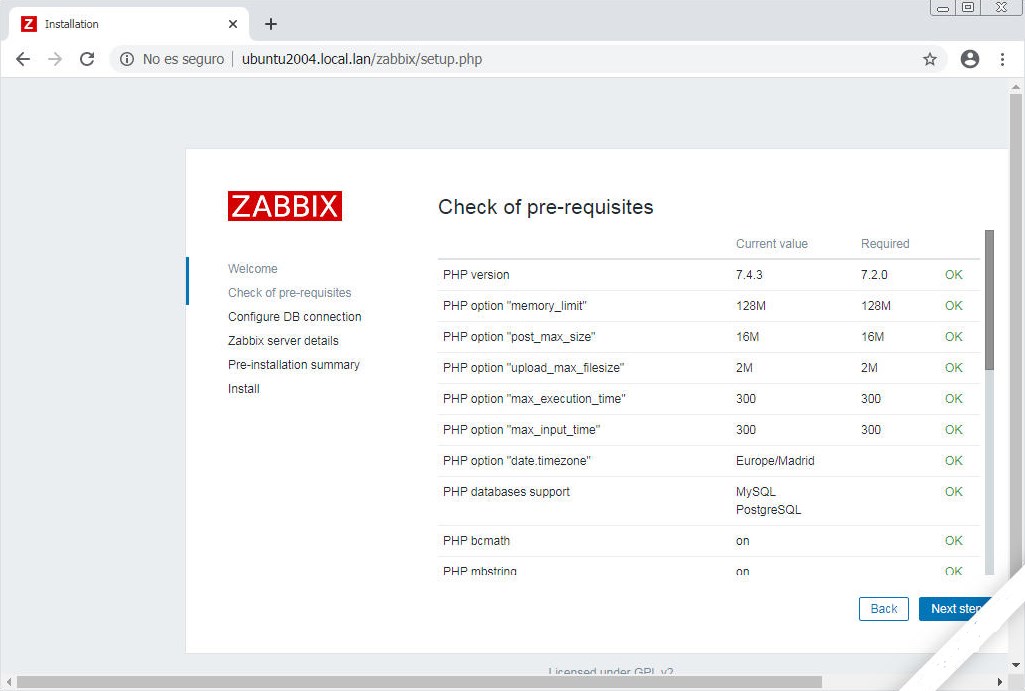Click the Europe/Madrid timezone value
The image size is (1025, 691).
(775, 461)
